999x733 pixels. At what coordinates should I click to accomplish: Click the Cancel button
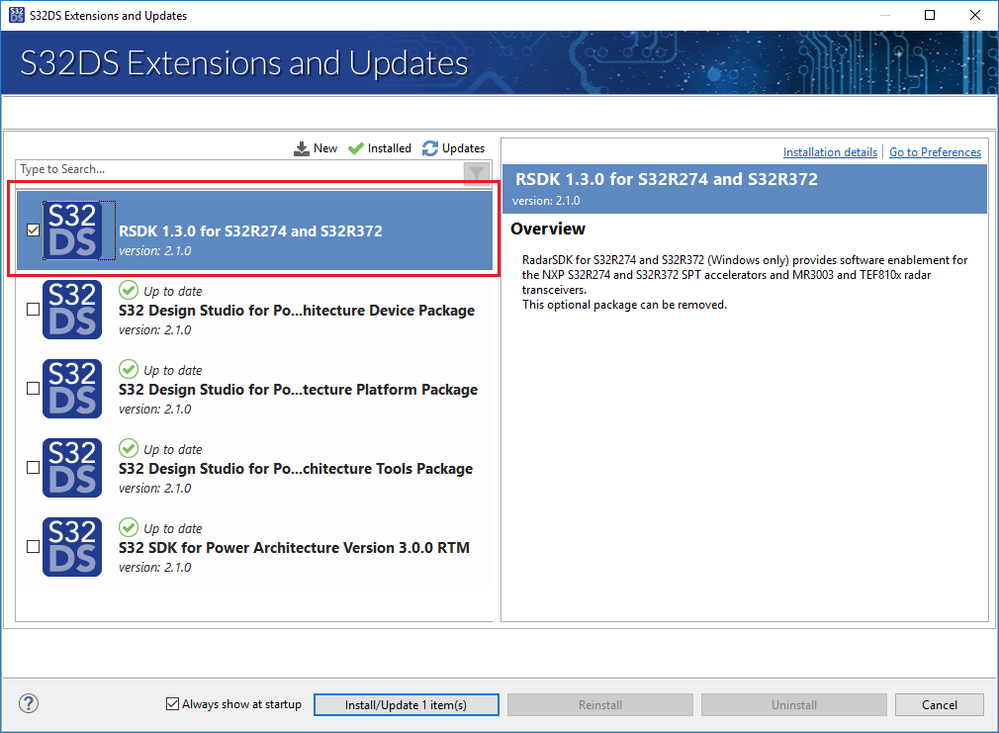[939, 705]
